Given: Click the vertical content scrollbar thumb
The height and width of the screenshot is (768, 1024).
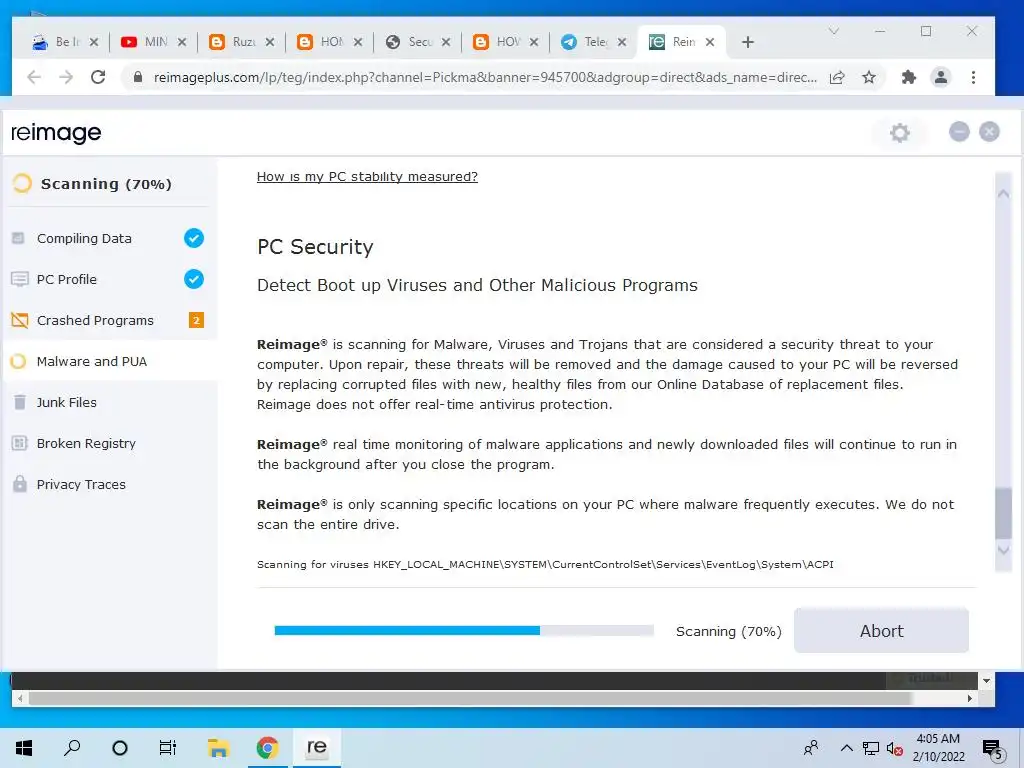Looking at the screenshot, I should point(1003,513).
